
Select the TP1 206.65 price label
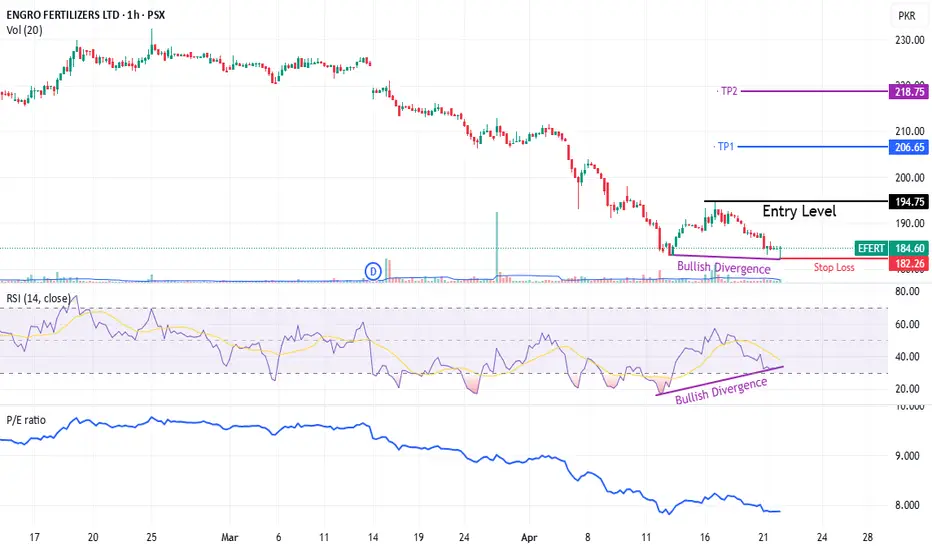[x=909, y=147]
